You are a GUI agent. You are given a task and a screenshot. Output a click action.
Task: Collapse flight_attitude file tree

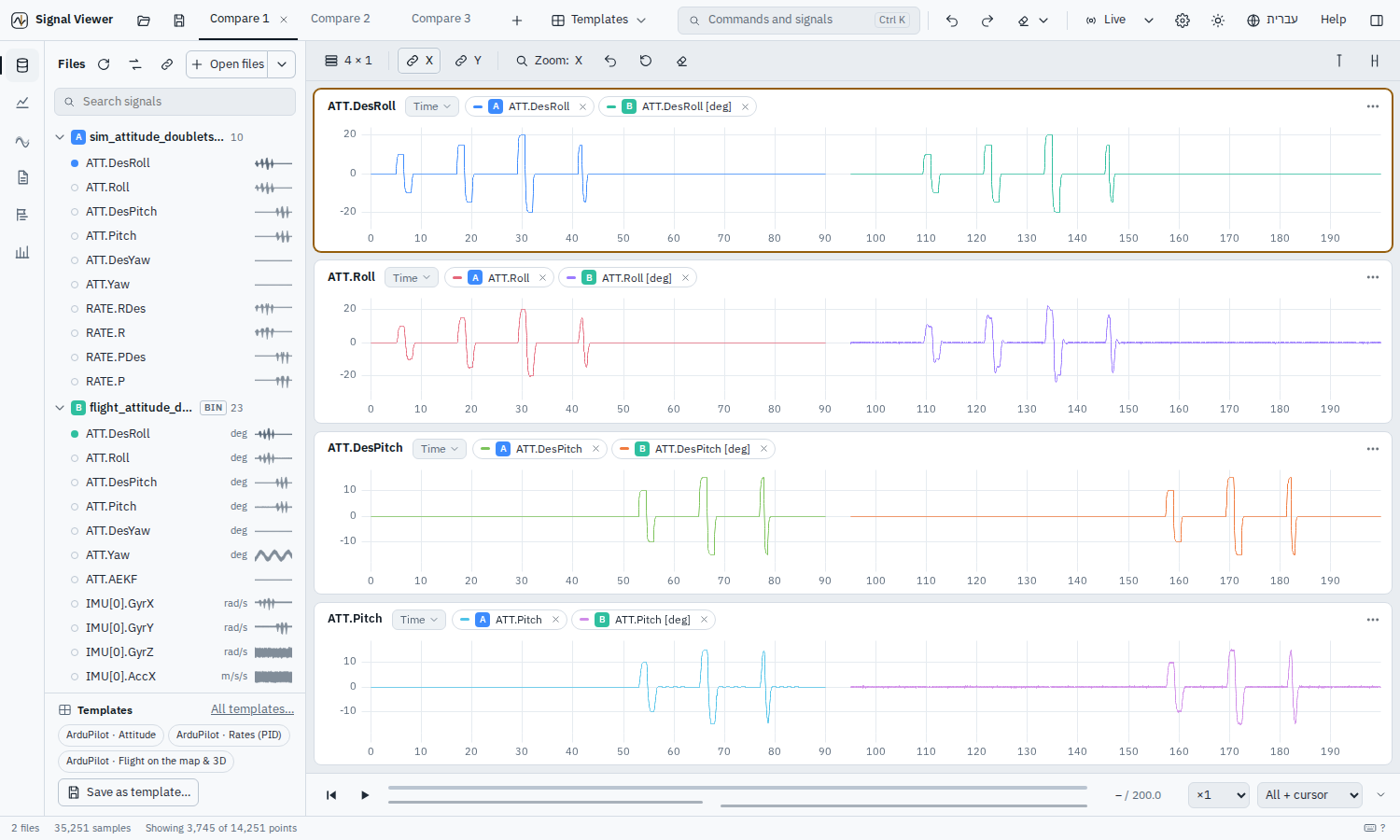pyautogui.click(x=60, y=408)
